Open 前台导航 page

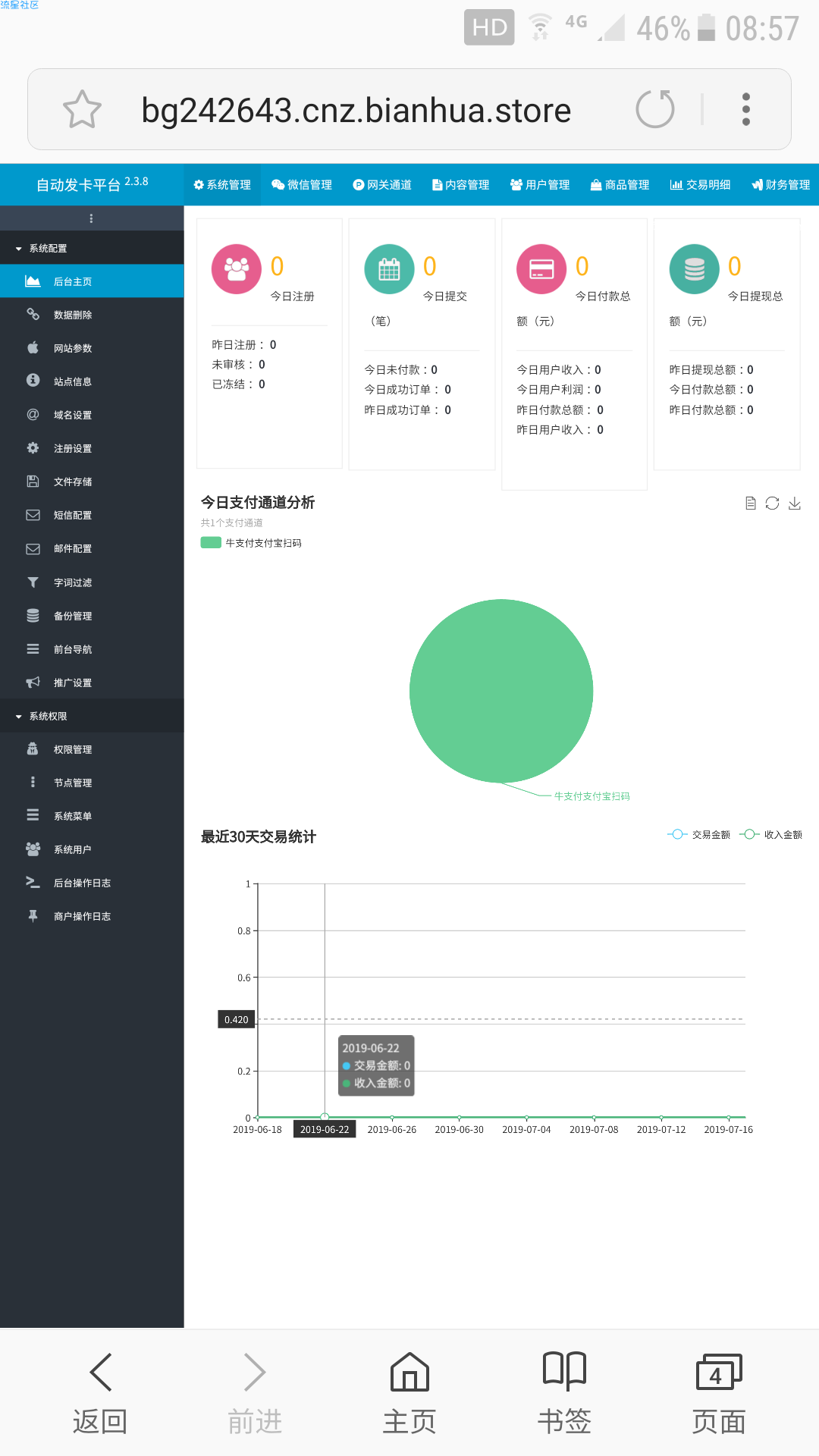pyautogui.click(x=92, y=649)
